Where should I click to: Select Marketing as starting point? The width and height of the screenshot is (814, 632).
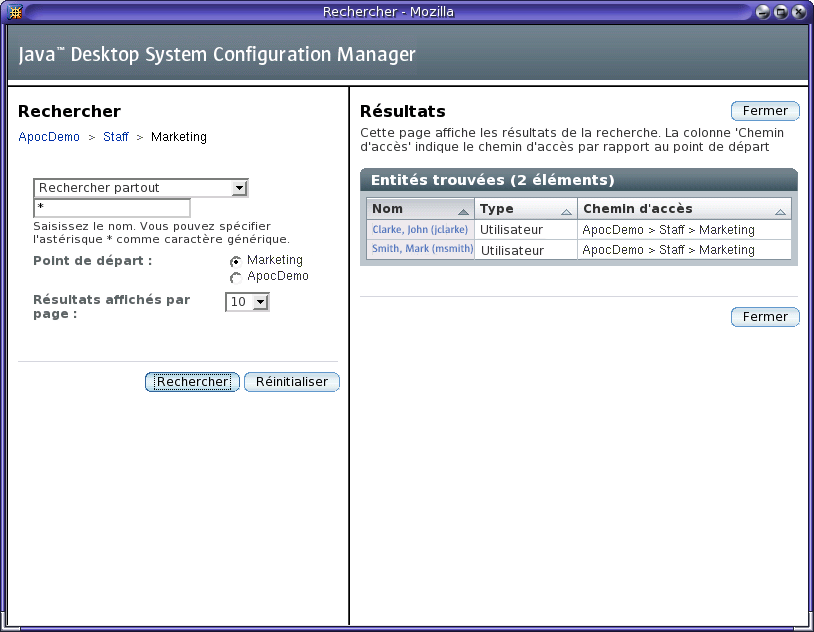[x=236, y=261]
